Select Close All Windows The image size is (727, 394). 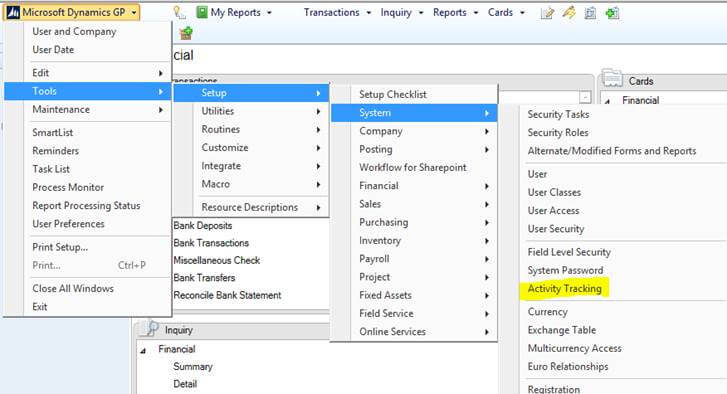click(x=73, y=288)
